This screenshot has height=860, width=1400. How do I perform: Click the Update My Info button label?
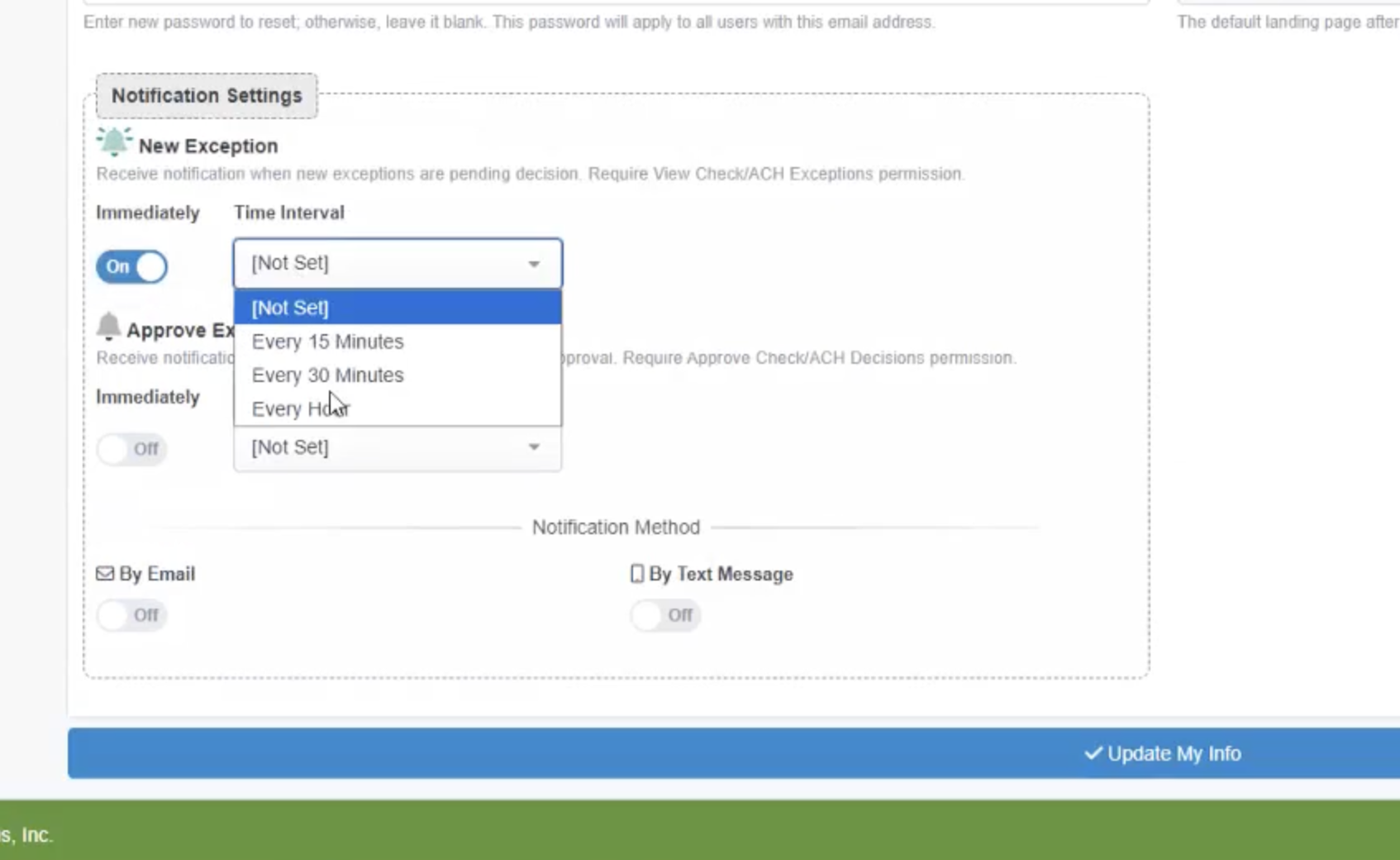coord(1174,753)
